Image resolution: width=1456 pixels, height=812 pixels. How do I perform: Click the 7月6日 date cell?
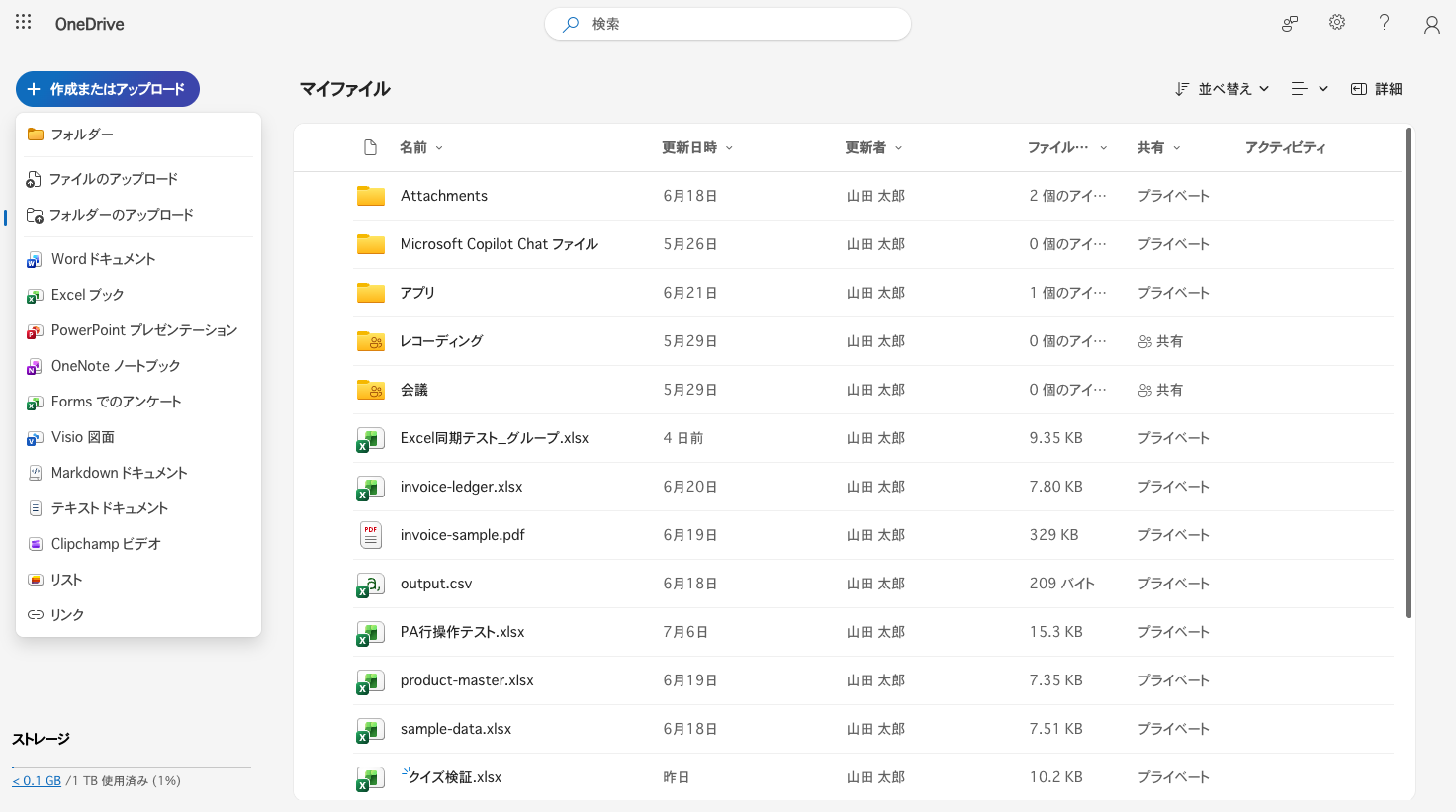tap(685, 632)
